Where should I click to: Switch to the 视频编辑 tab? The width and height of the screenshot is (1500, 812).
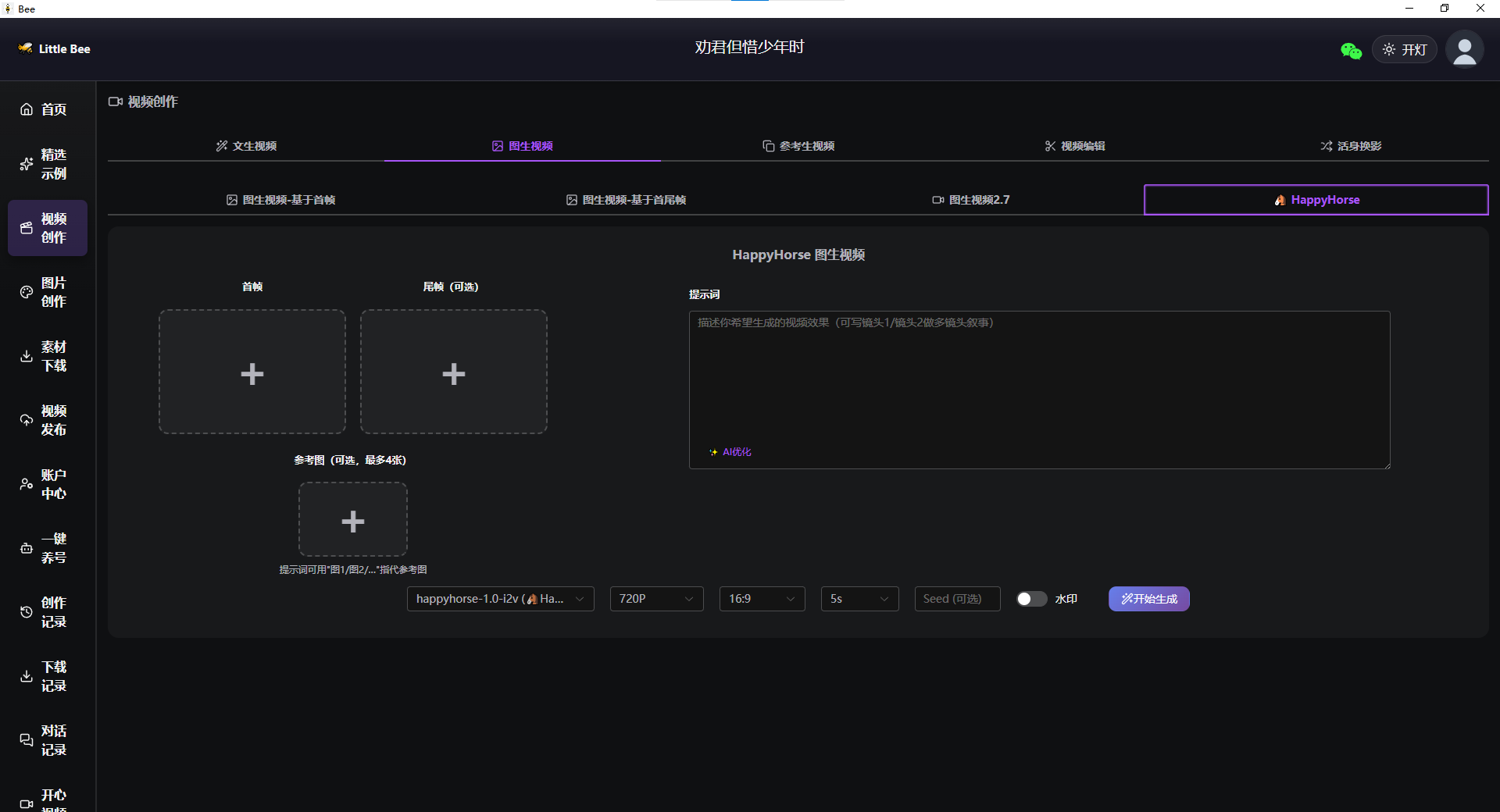[x=1075, y=146]
